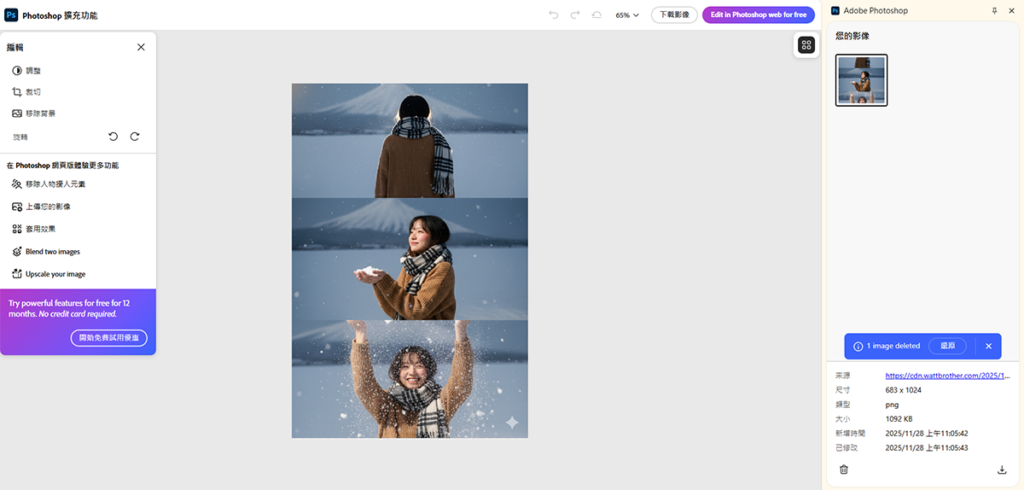Click the undo arrow in top toolbar
This screenshot has height=490, width=1024.
[554, 15]
